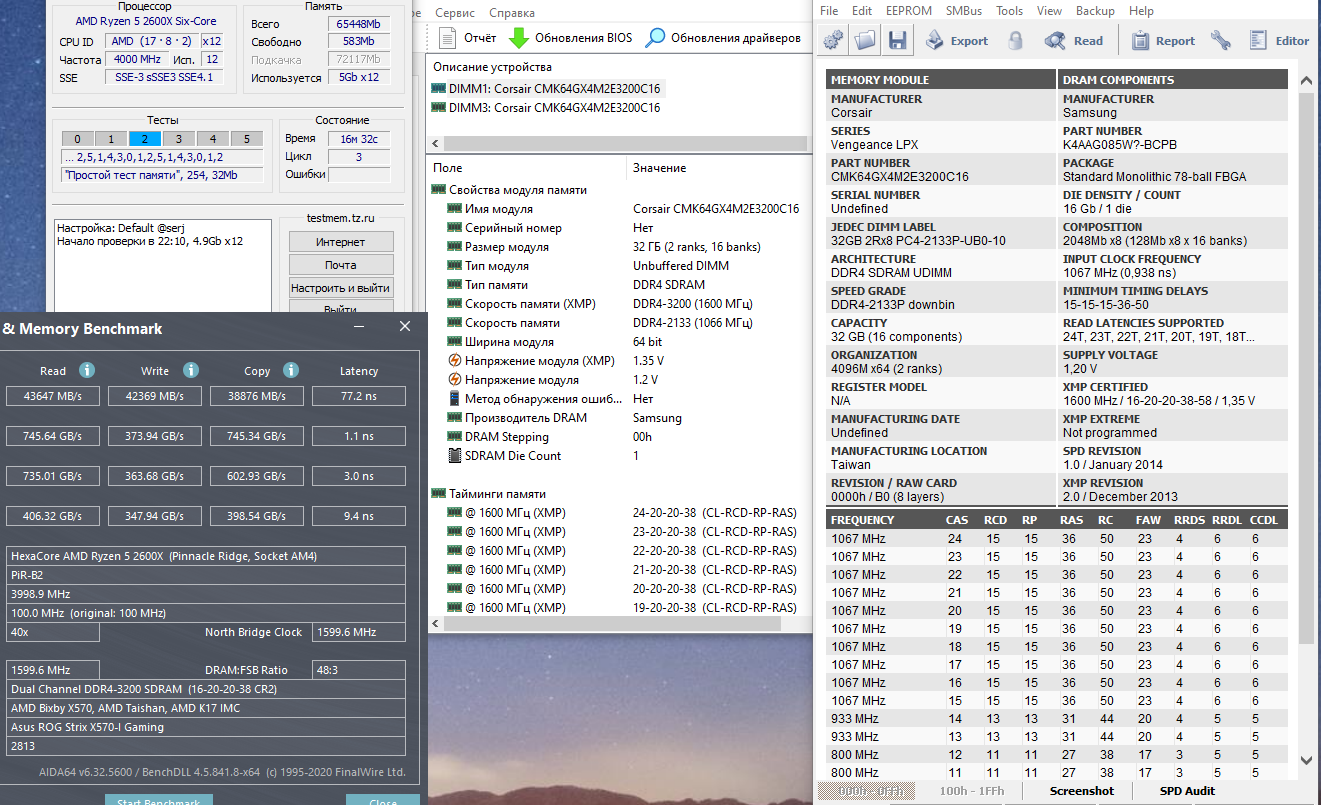Select the Размер модуля row

(x=618, y=247)
